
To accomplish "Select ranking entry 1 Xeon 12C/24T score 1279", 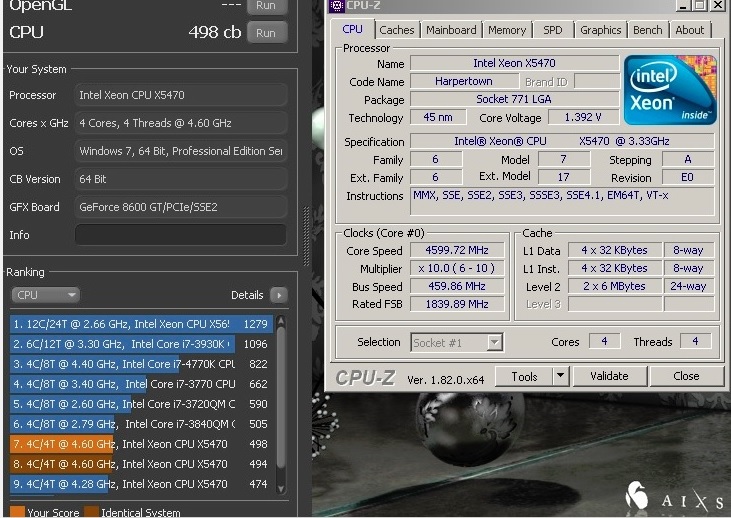I will [x=141, y=324].
